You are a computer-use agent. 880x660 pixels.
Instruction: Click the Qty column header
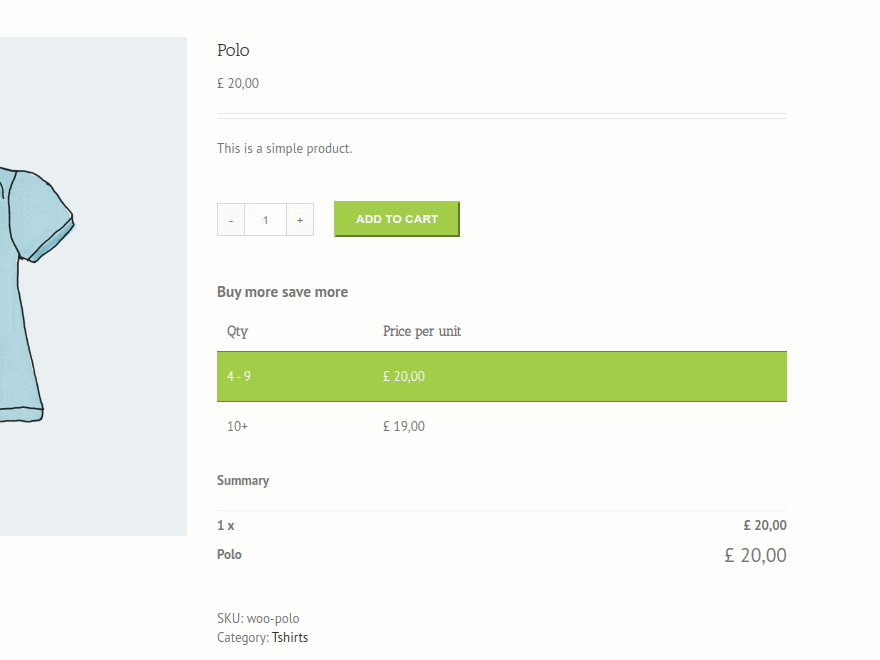238,331
